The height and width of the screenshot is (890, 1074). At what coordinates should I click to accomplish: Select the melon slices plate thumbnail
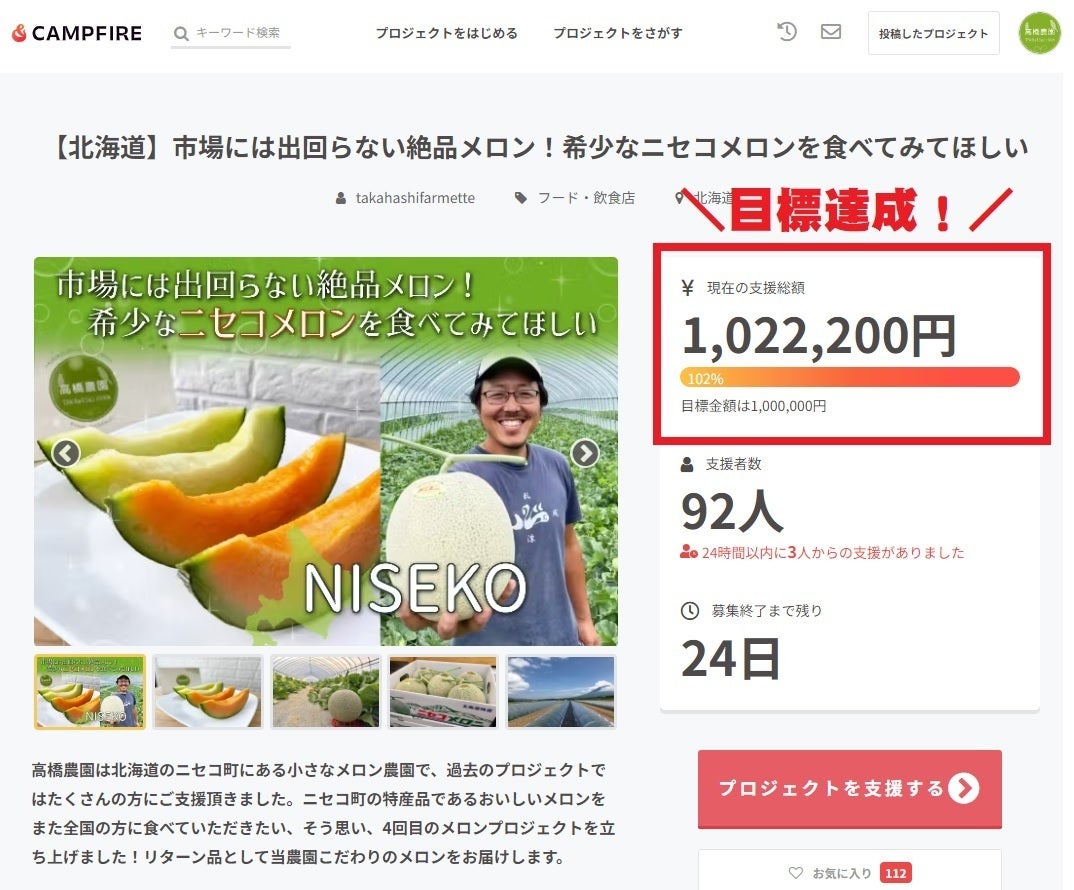click(x=208, y=691)
